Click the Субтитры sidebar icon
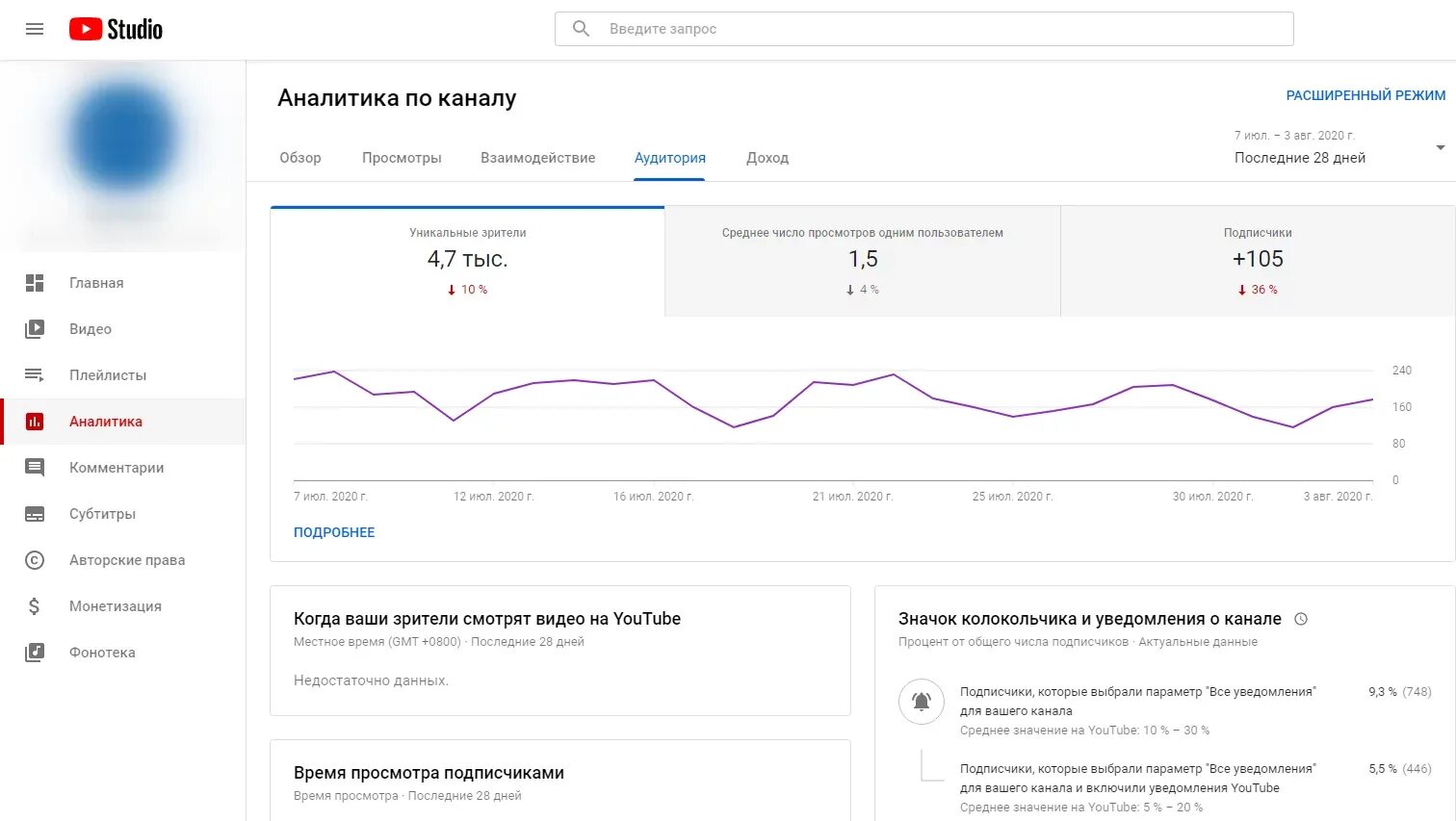This screenshot has height=821, width=1456. click(35, 514)
